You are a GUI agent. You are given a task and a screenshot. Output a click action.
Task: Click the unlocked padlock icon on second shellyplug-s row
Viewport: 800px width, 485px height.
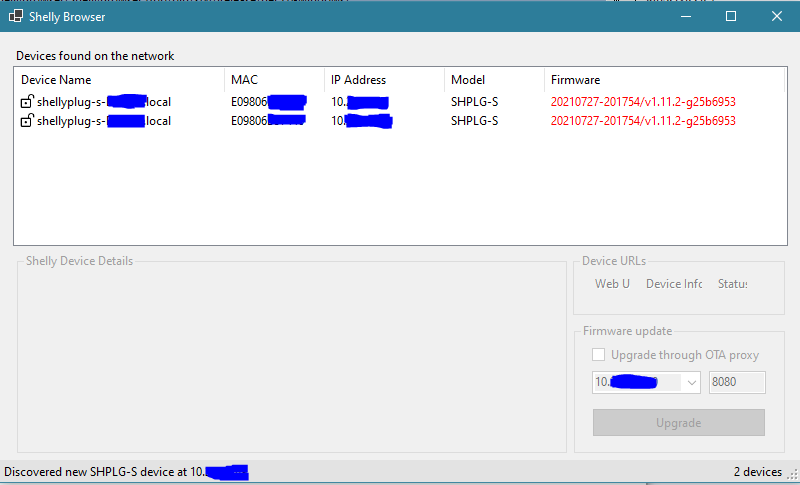[27, 121]
